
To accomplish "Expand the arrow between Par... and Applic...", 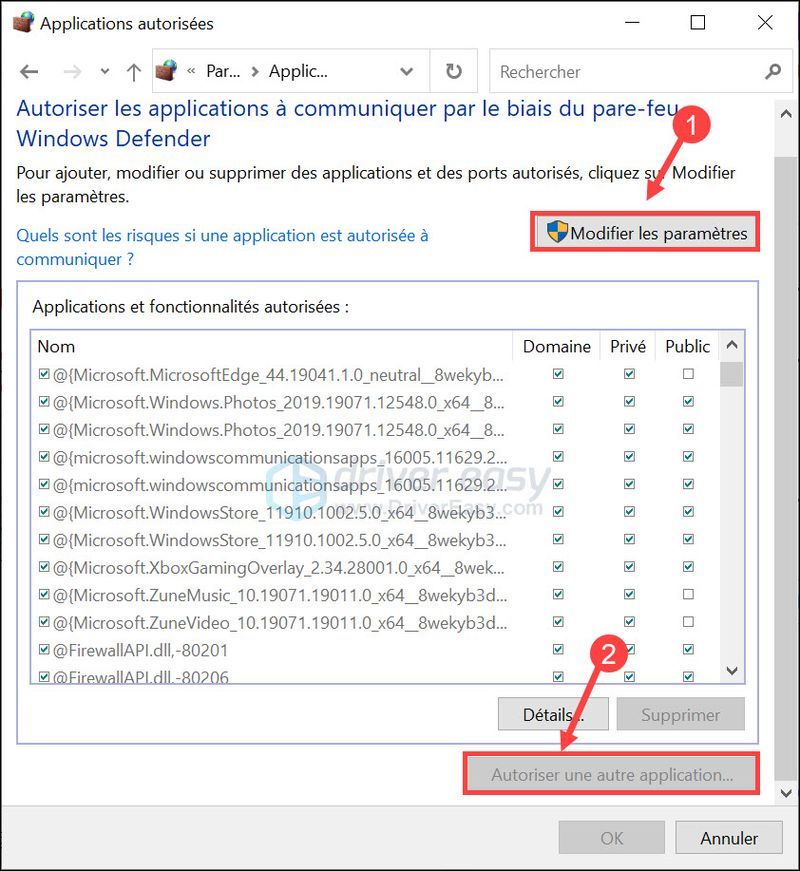I will point(255,72).
